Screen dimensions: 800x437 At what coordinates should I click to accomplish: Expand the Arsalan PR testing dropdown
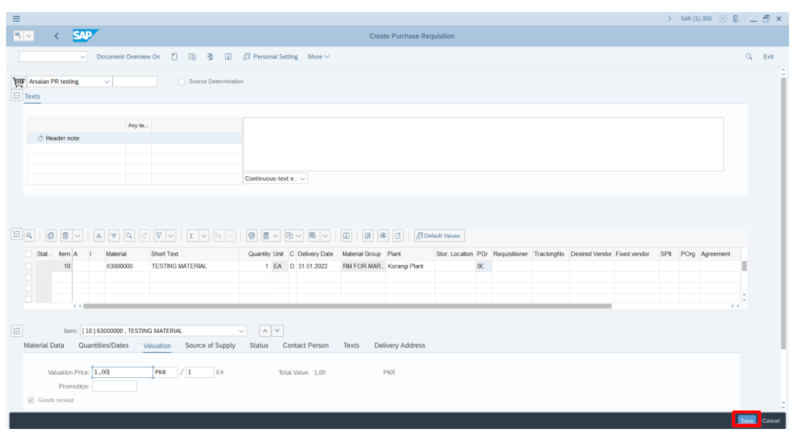coord(105,81)
